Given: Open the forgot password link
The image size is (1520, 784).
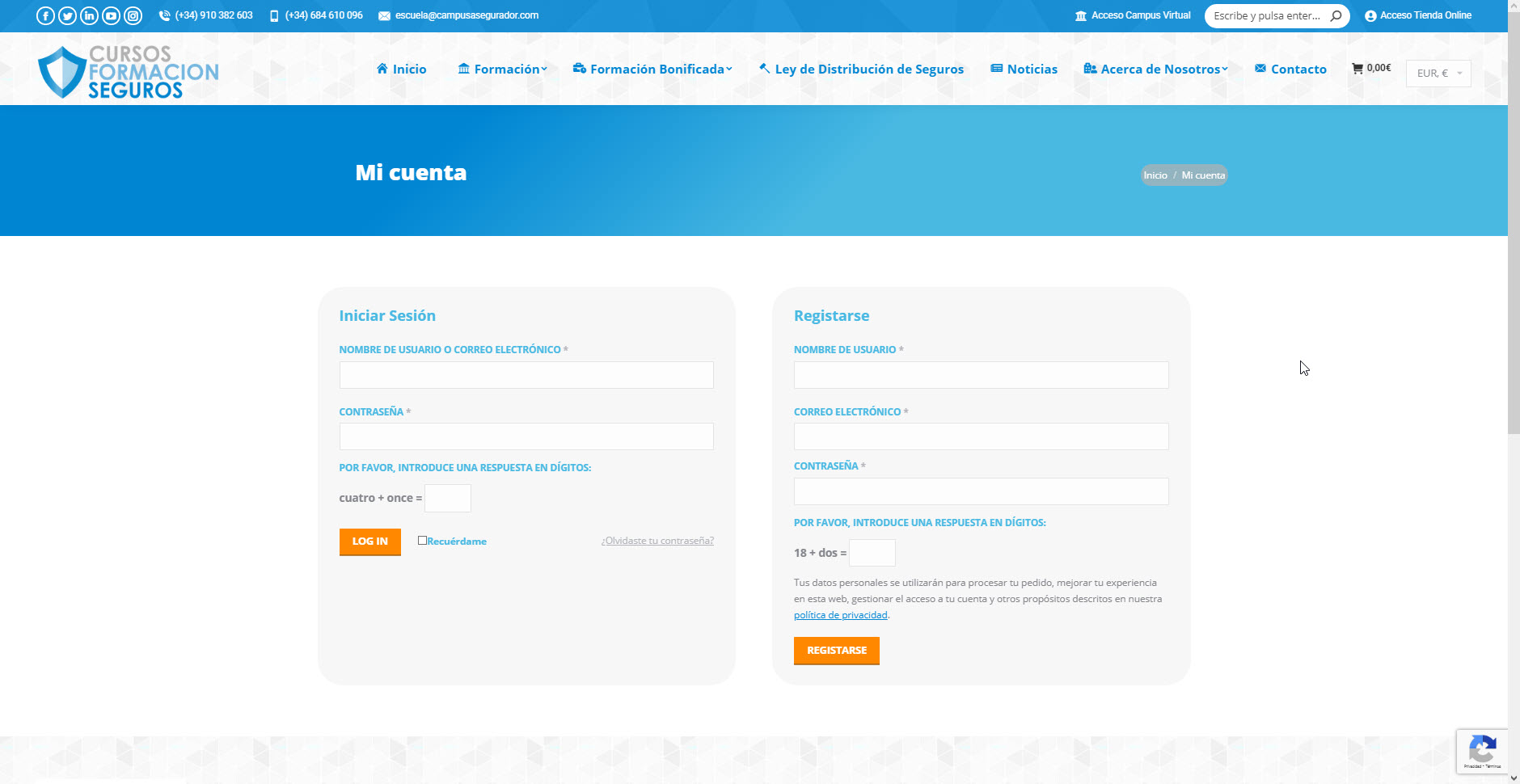Looking at the screenshot, I should click(657, 541).
